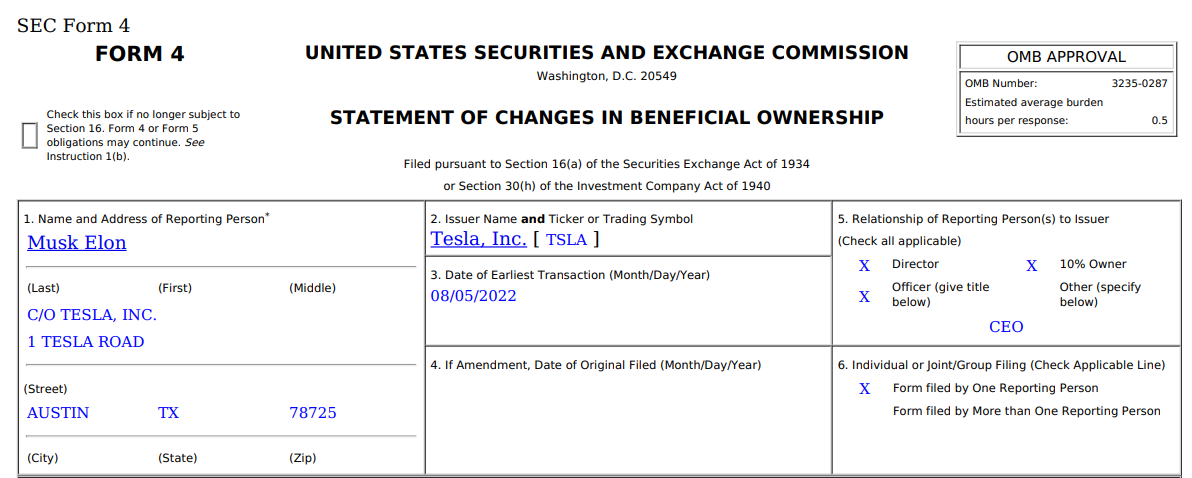Viewport: 1192px width, 478px height.
Task: Click the OMB APPROVAL box header
Action: click(x=1066, y=57)
